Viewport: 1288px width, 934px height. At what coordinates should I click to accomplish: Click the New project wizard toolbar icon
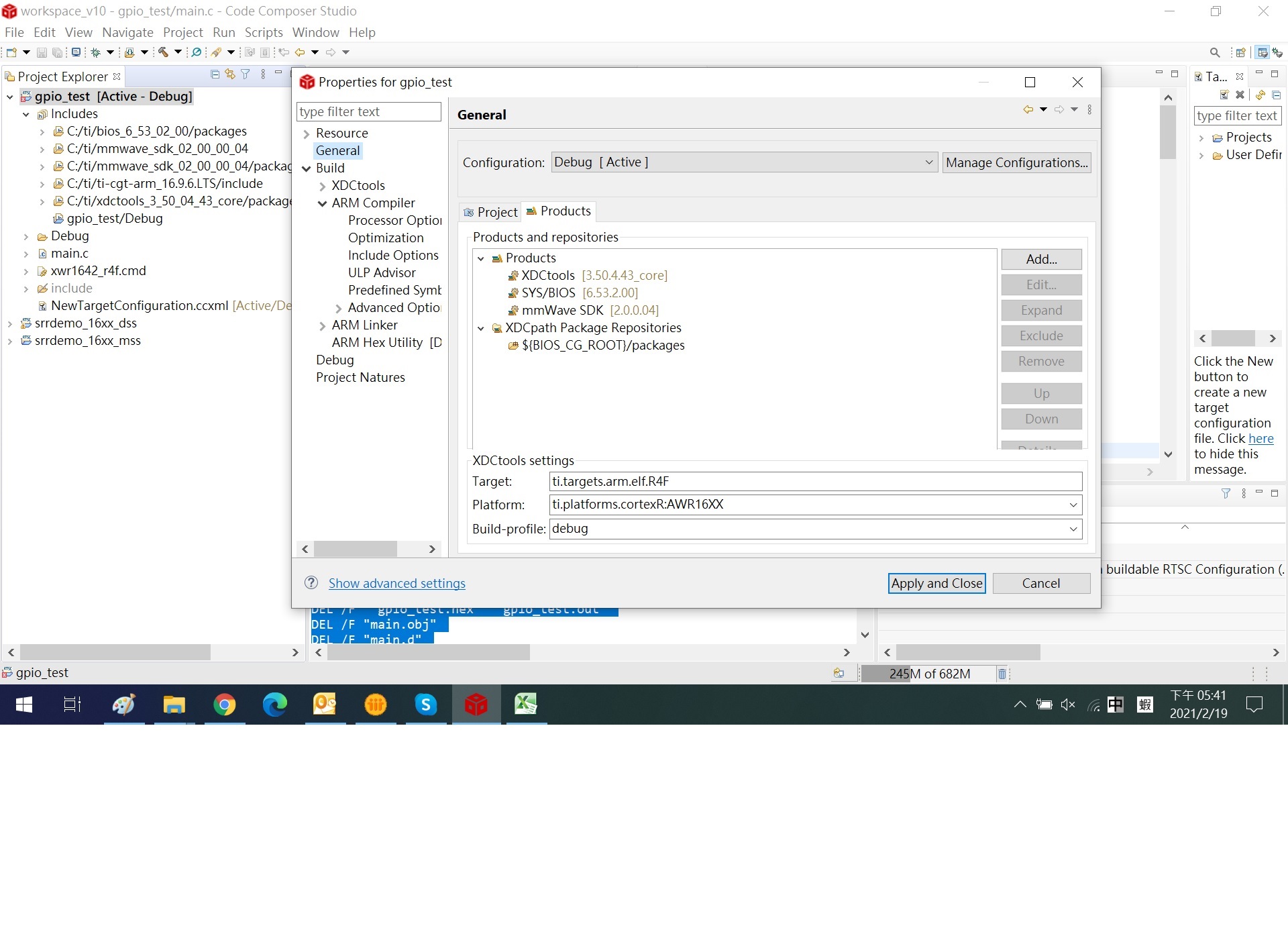click(11, 52)
